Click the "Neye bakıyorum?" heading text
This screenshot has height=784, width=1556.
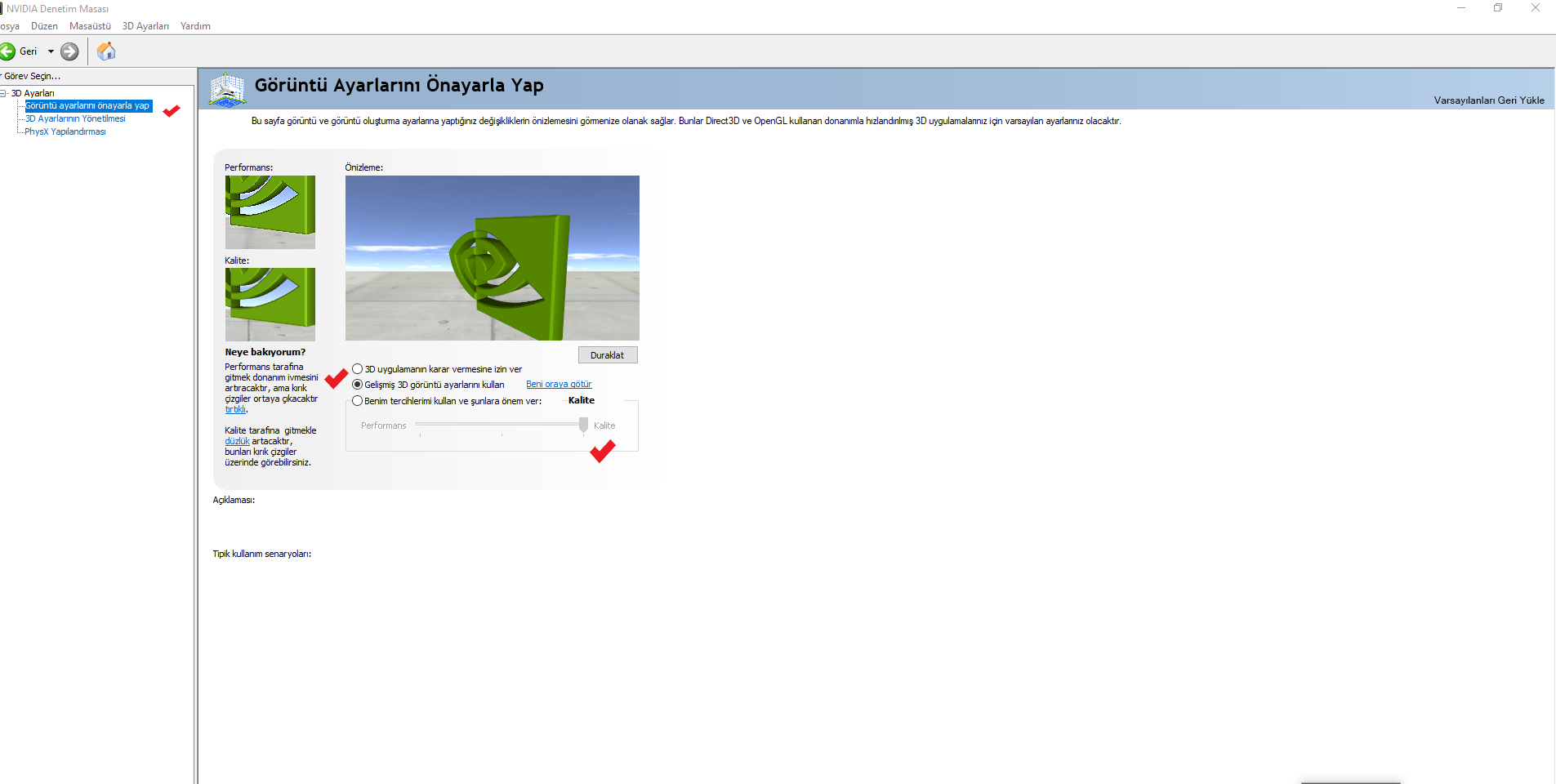(265, 352)
